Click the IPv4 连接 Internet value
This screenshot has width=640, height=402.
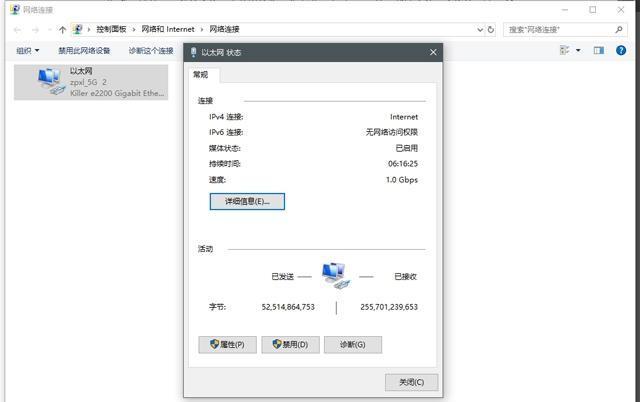(x=404, y=117)
